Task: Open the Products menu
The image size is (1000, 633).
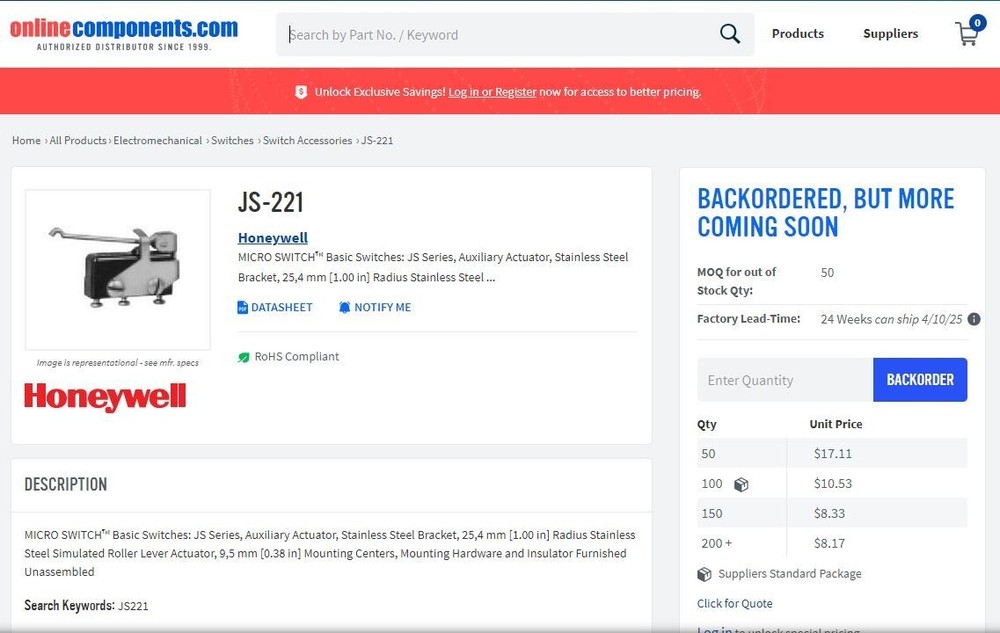Action: (x=797, y=34)
